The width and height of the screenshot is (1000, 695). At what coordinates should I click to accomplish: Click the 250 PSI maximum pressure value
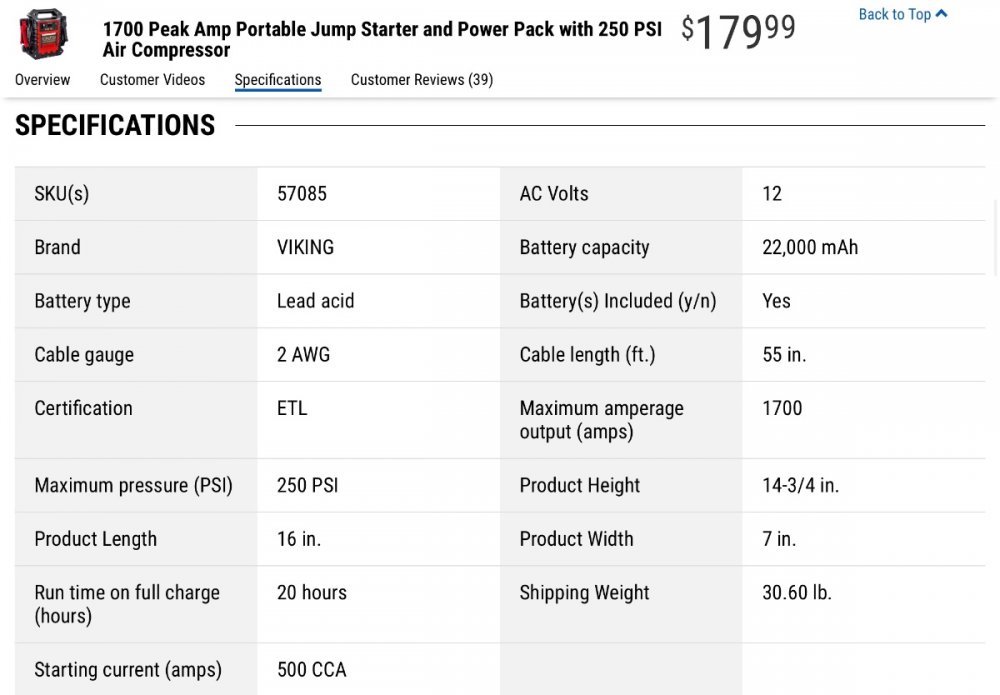pos(308,486)
